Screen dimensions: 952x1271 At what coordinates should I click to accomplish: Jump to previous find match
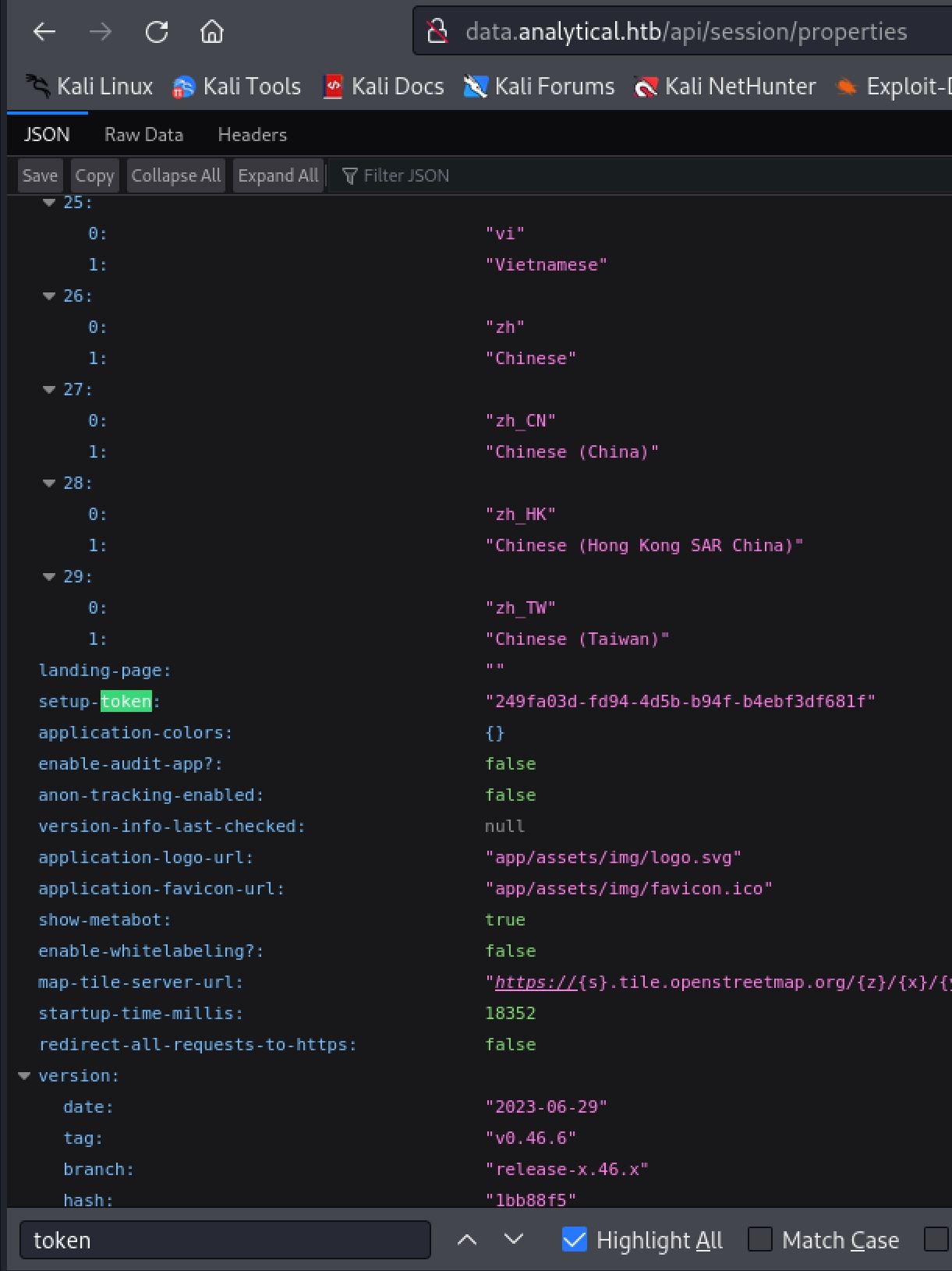coord(466,1240)
